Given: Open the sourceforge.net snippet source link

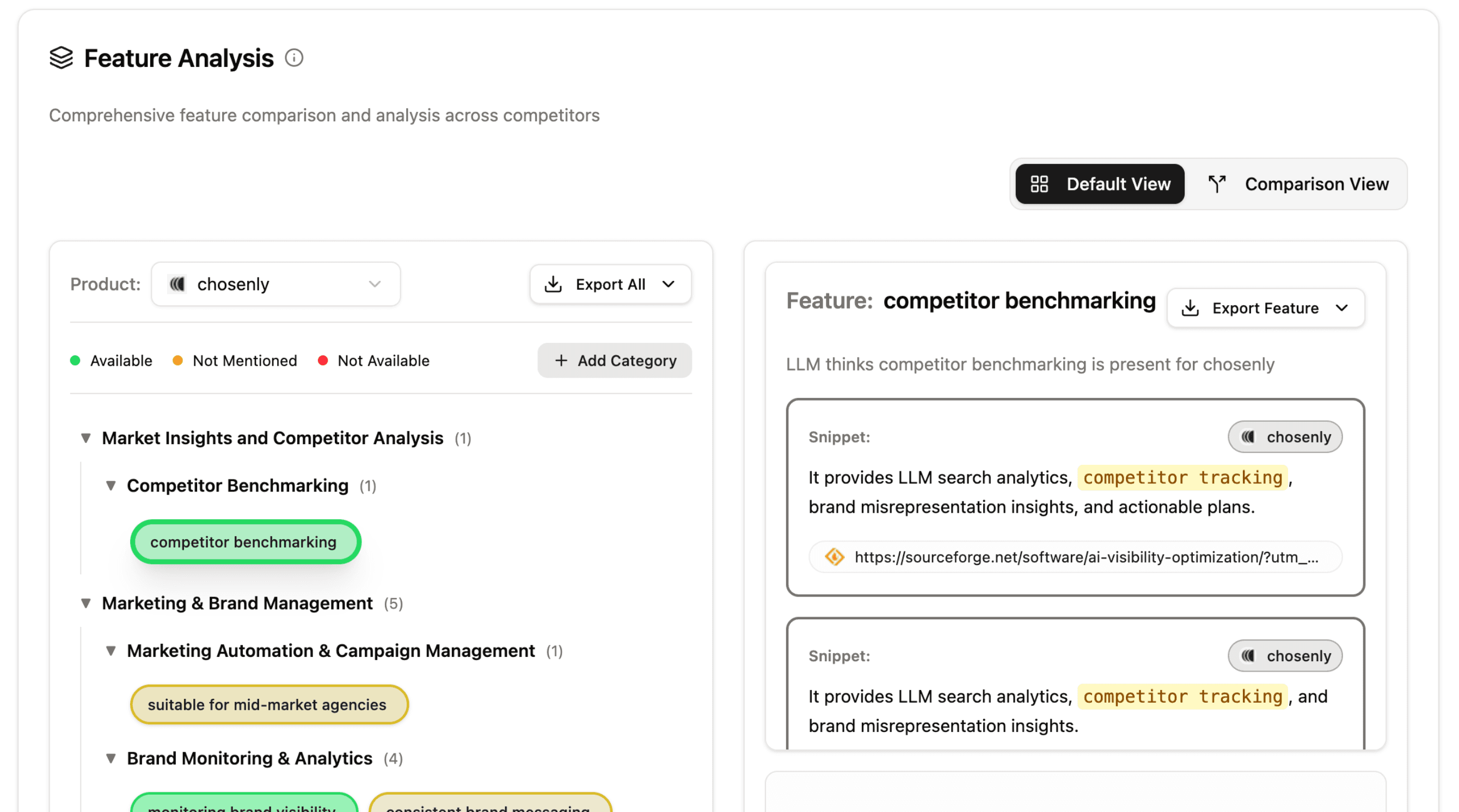Looking at the screenshot, I should pyautogui.click(x=1084, y=557).
